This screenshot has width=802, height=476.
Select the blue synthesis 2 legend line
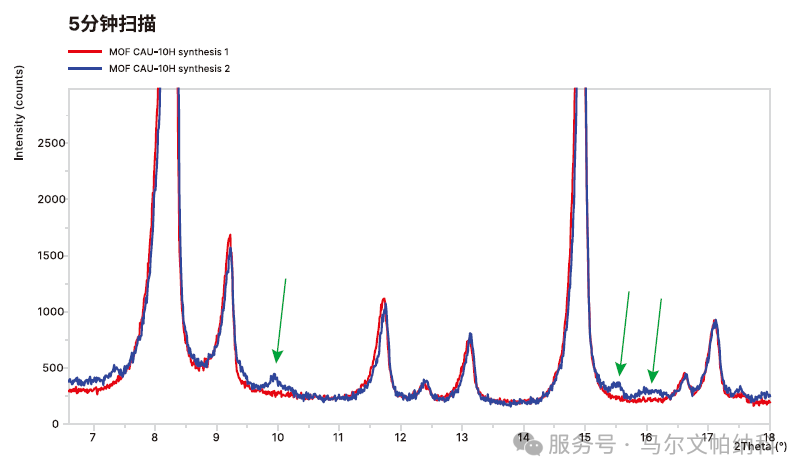(x=85, y=68)
